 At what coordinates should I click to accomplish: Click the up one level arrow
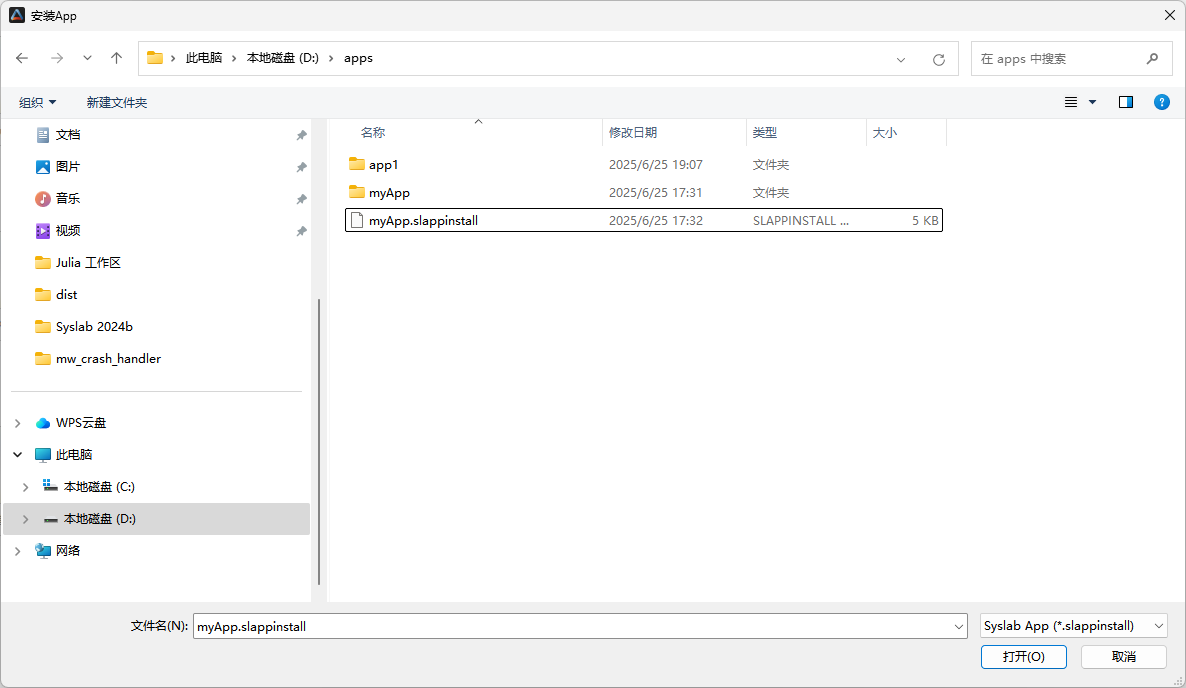pyautogui.click(x=116, y=58)
